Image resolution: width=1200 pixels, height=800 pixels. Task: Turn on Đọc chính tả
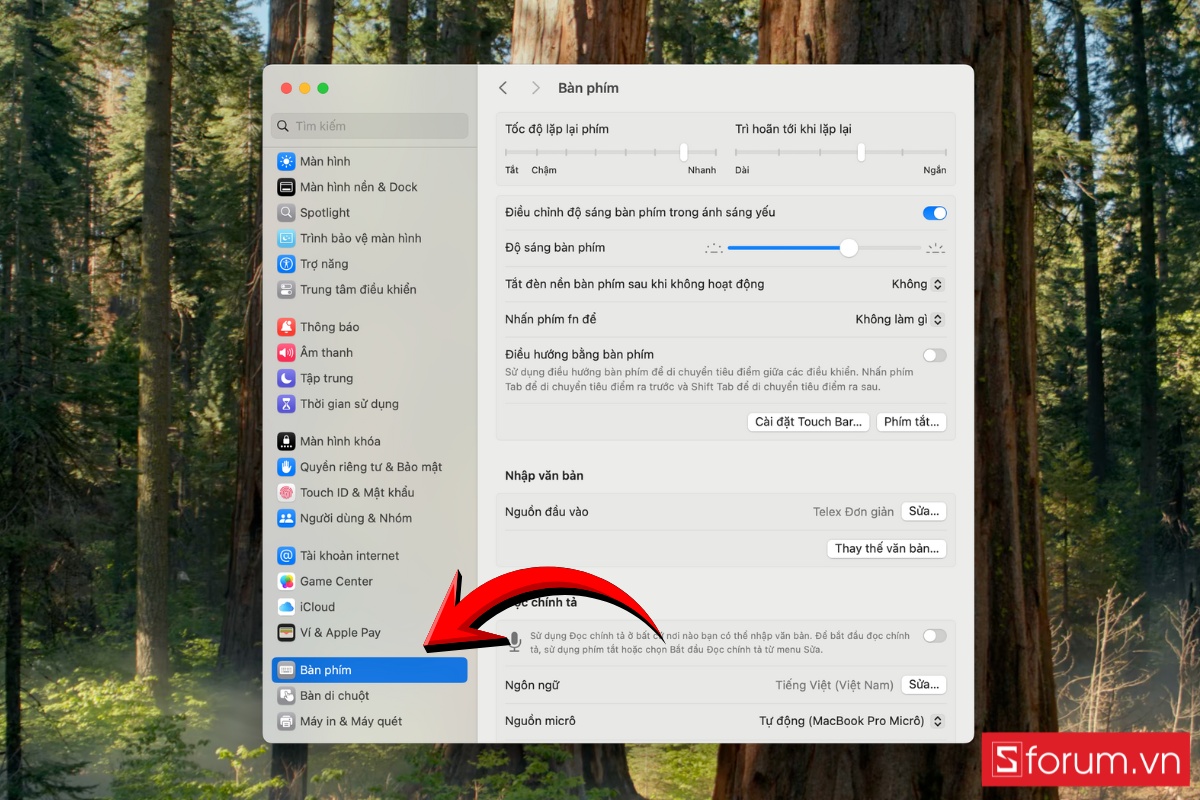(x=933, y=635)
